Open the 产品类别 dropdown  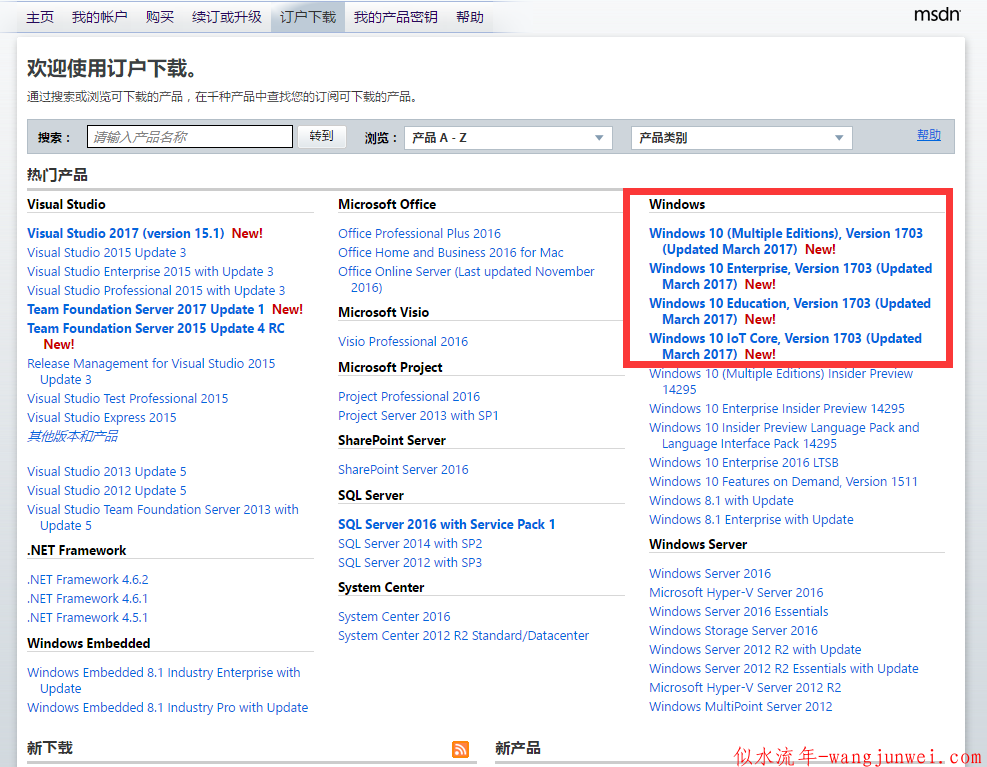pos(742,138)
